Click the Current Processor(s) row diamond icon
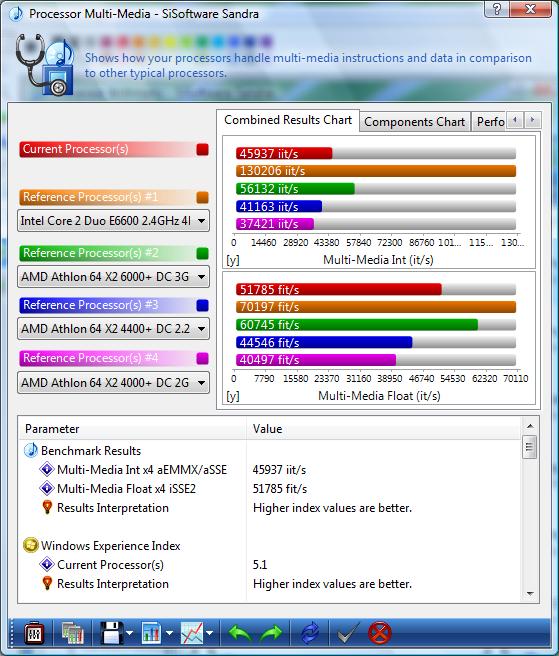Viewport: 559px width, 656px height. pos(47,564)
